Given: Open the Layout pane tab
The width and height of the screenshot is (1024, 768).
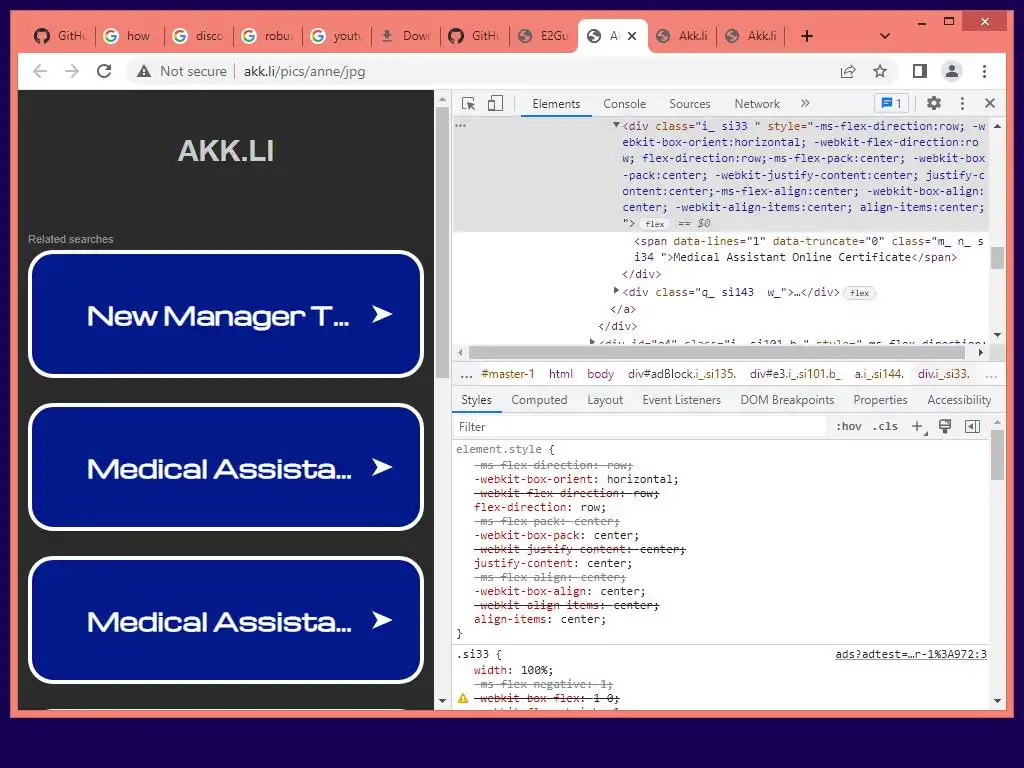Looking at the screenshot, I should pos(605,400).
